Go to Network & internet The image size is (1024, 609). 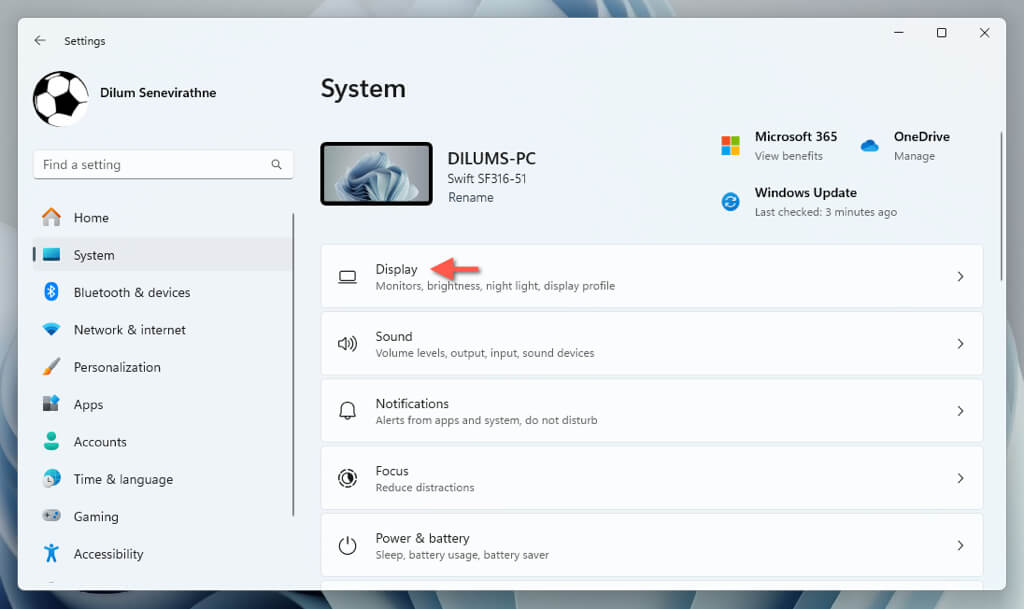(162, 329)
